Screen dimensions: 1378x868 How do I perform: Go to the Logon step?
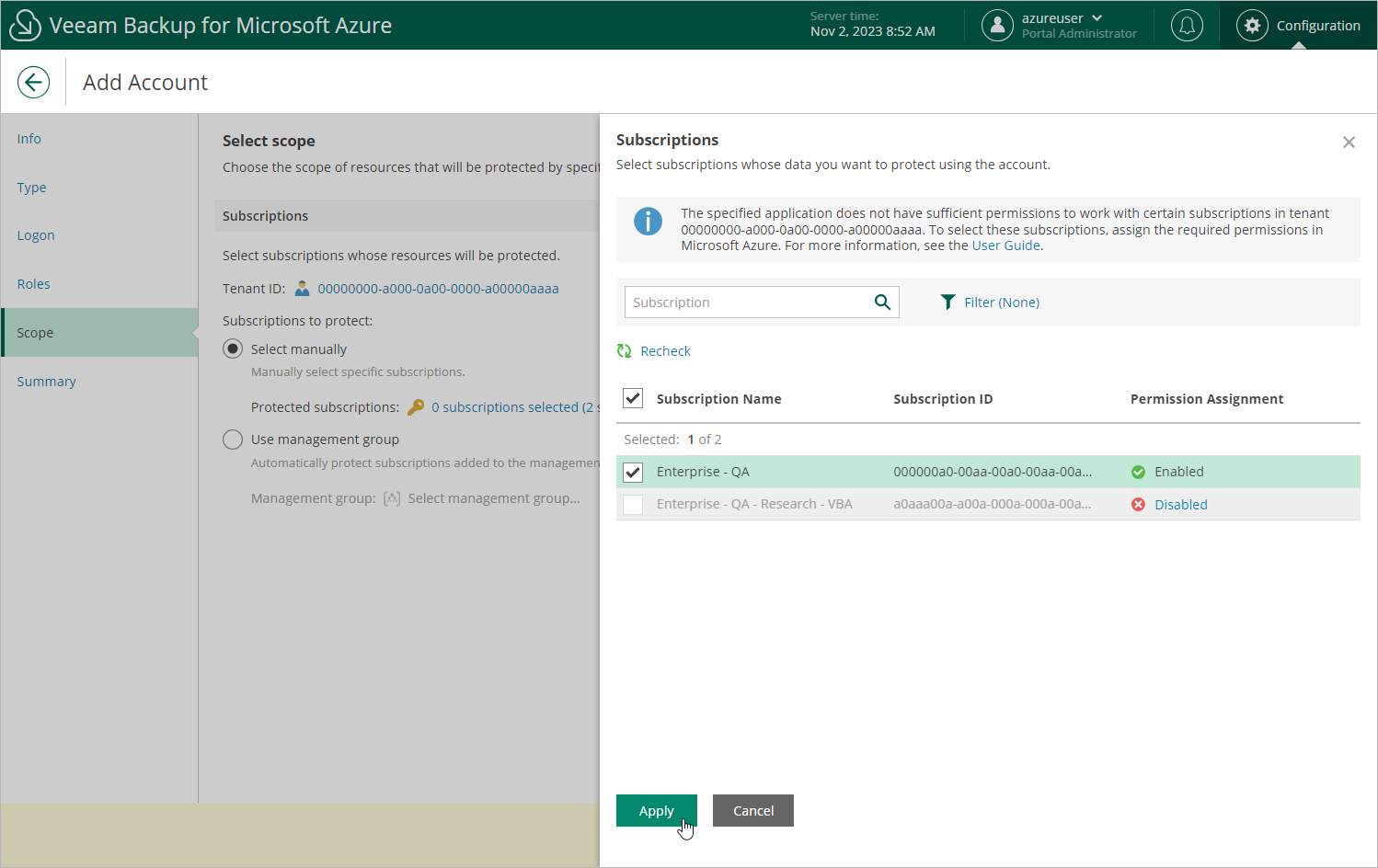(x=36, y=235)
